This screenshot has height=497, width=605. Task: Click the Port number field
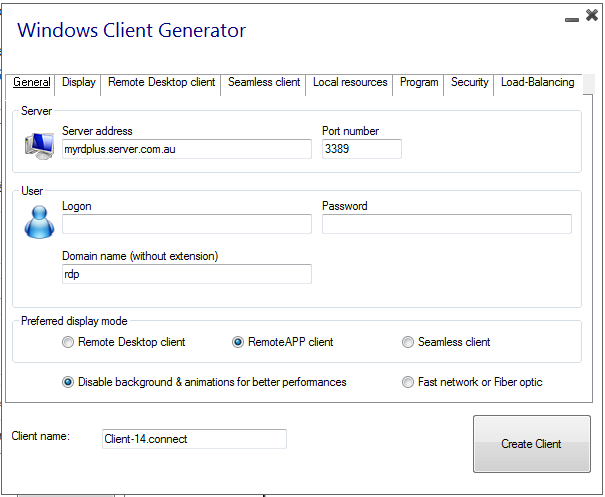point(362,149)
